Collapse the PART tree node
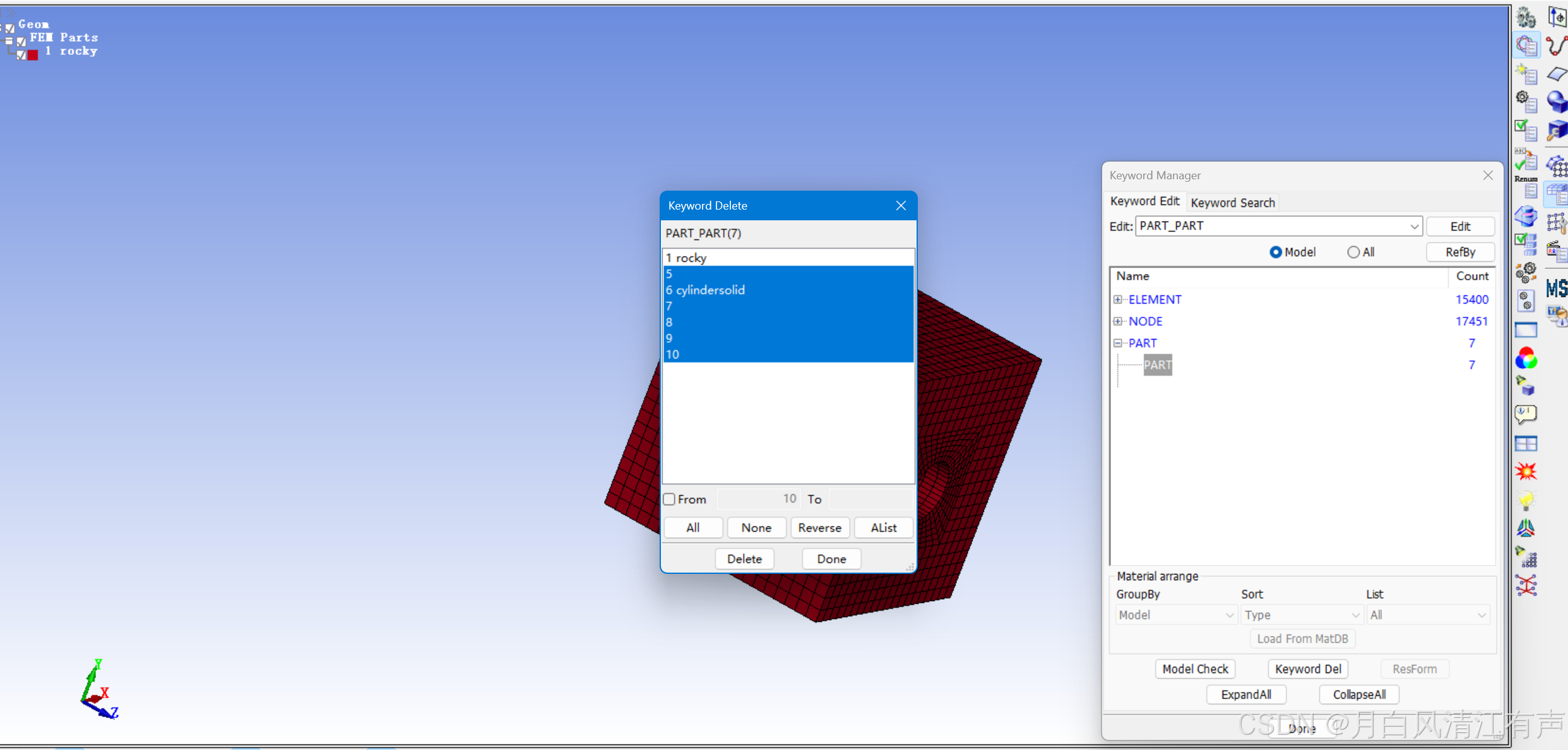The height and width of the screenshot is (750, 1568). pyautogui.click(x=1118, y=343)
